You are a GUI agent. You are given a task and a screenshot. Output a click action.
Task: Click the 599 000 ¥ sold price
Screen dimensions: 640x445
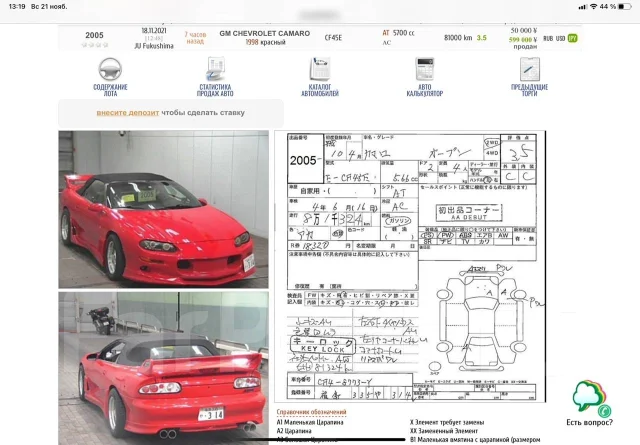[x=523, y=40]
